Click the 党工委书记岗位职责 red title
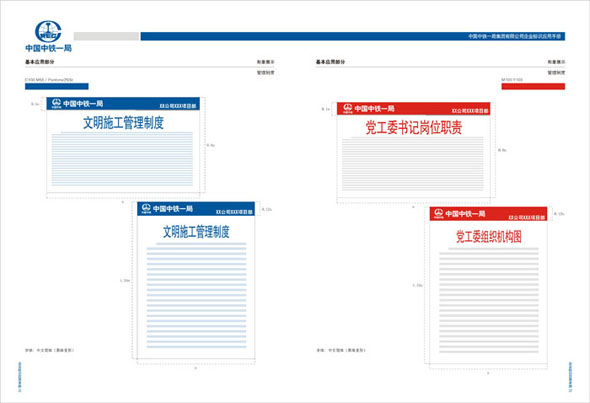 [414, 128]
